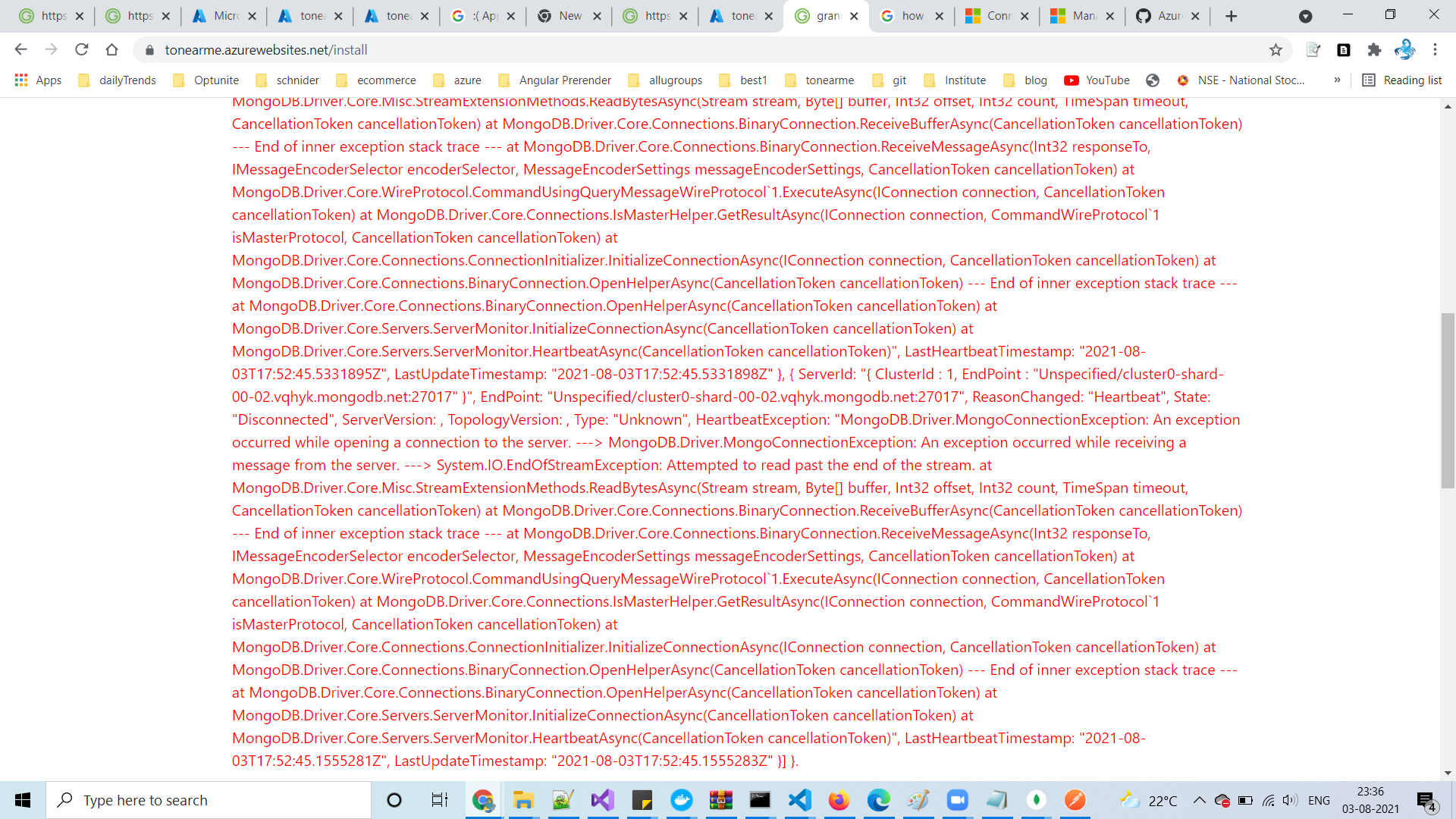Open the Command Prompt from the taskbar
This screenshot has width=1456, height=819.
760,800
